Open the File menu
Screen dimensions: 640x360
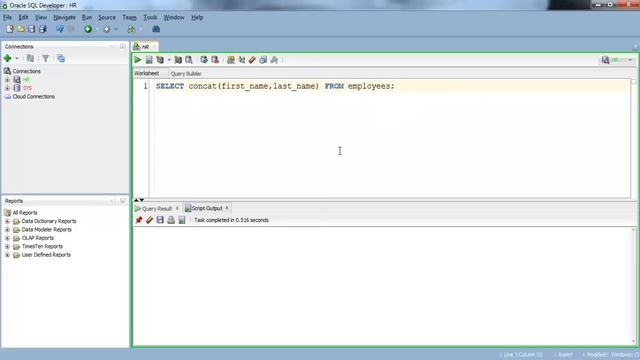7,18
